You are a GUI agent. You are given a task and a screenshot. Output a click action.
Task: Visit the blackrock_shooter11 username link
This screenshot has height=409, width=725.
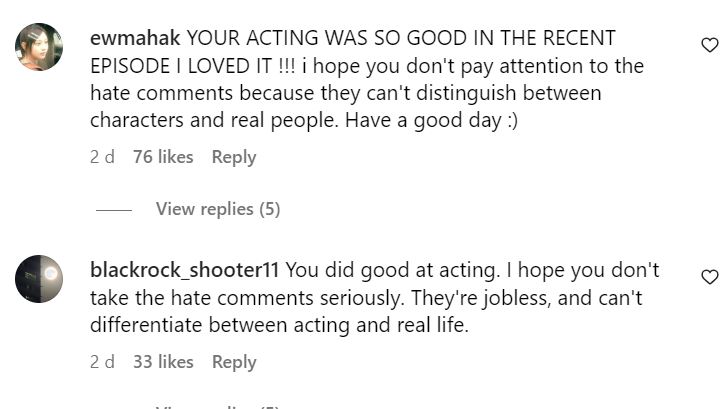coord(186,270)
